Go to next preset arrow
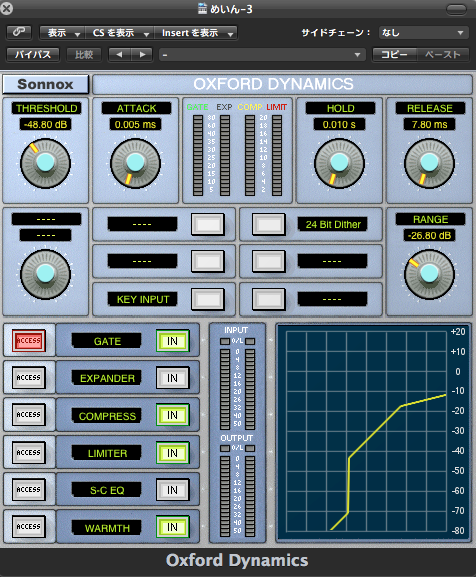Screen dimensions: 476x577 [x=142, y=55]
